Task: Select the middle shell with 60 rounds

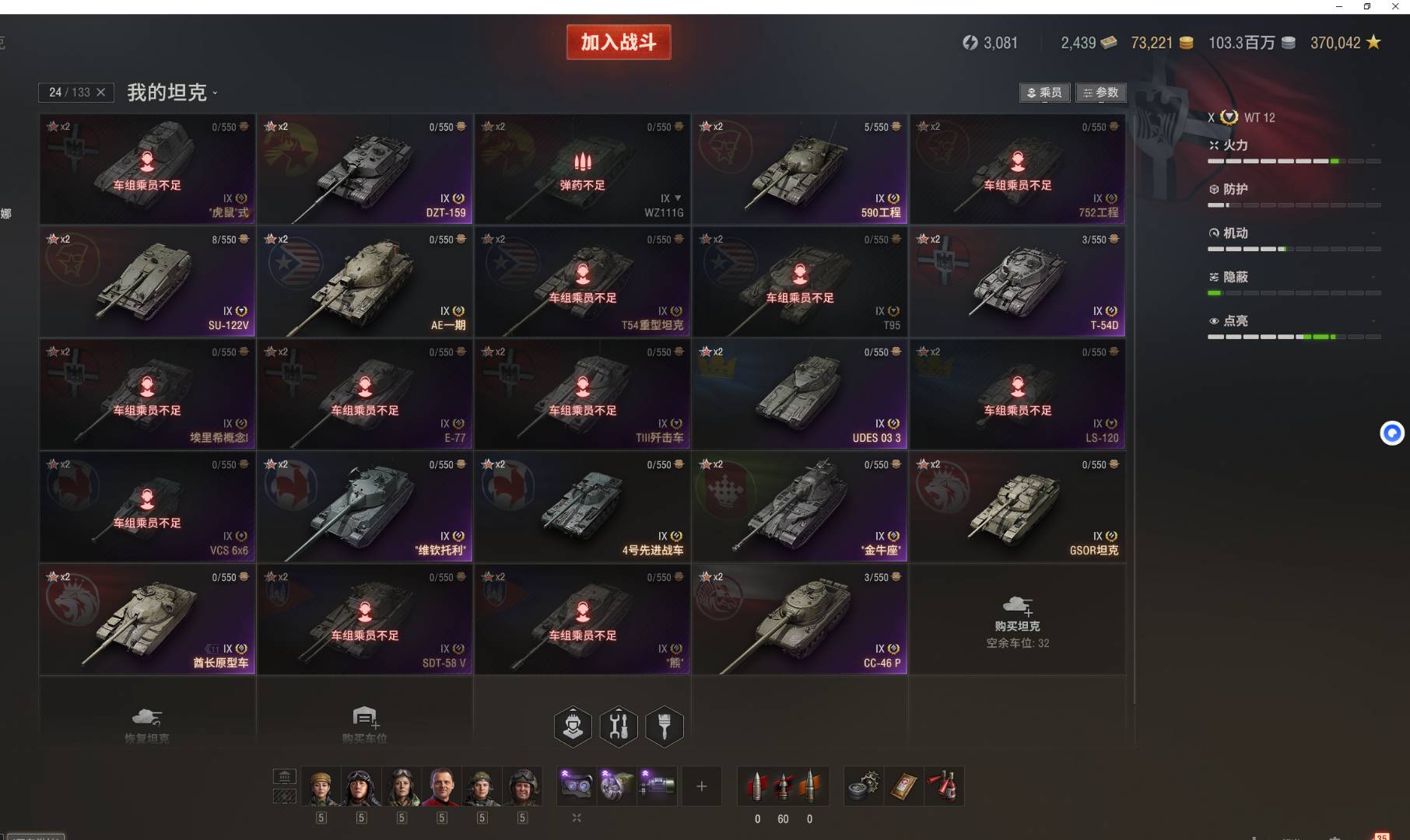Action: (784, 786)
